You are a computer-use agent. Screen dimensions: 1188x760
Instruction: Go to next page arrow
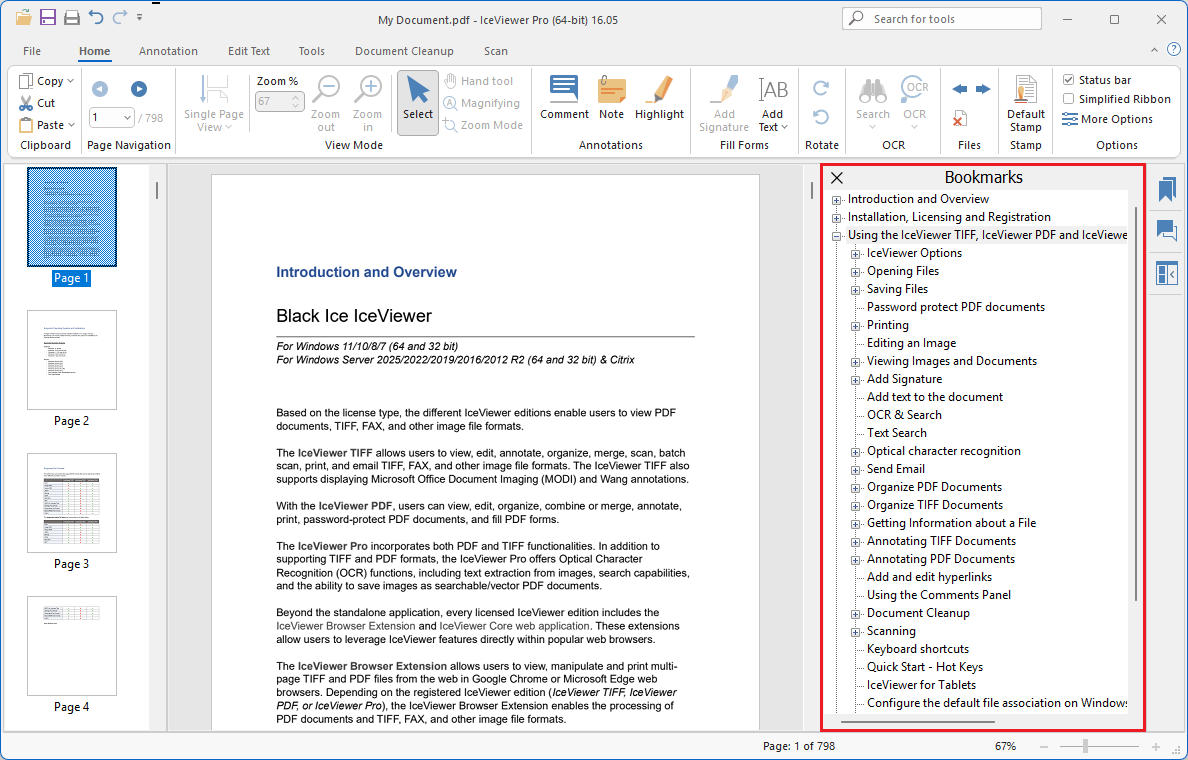point(139,89)
